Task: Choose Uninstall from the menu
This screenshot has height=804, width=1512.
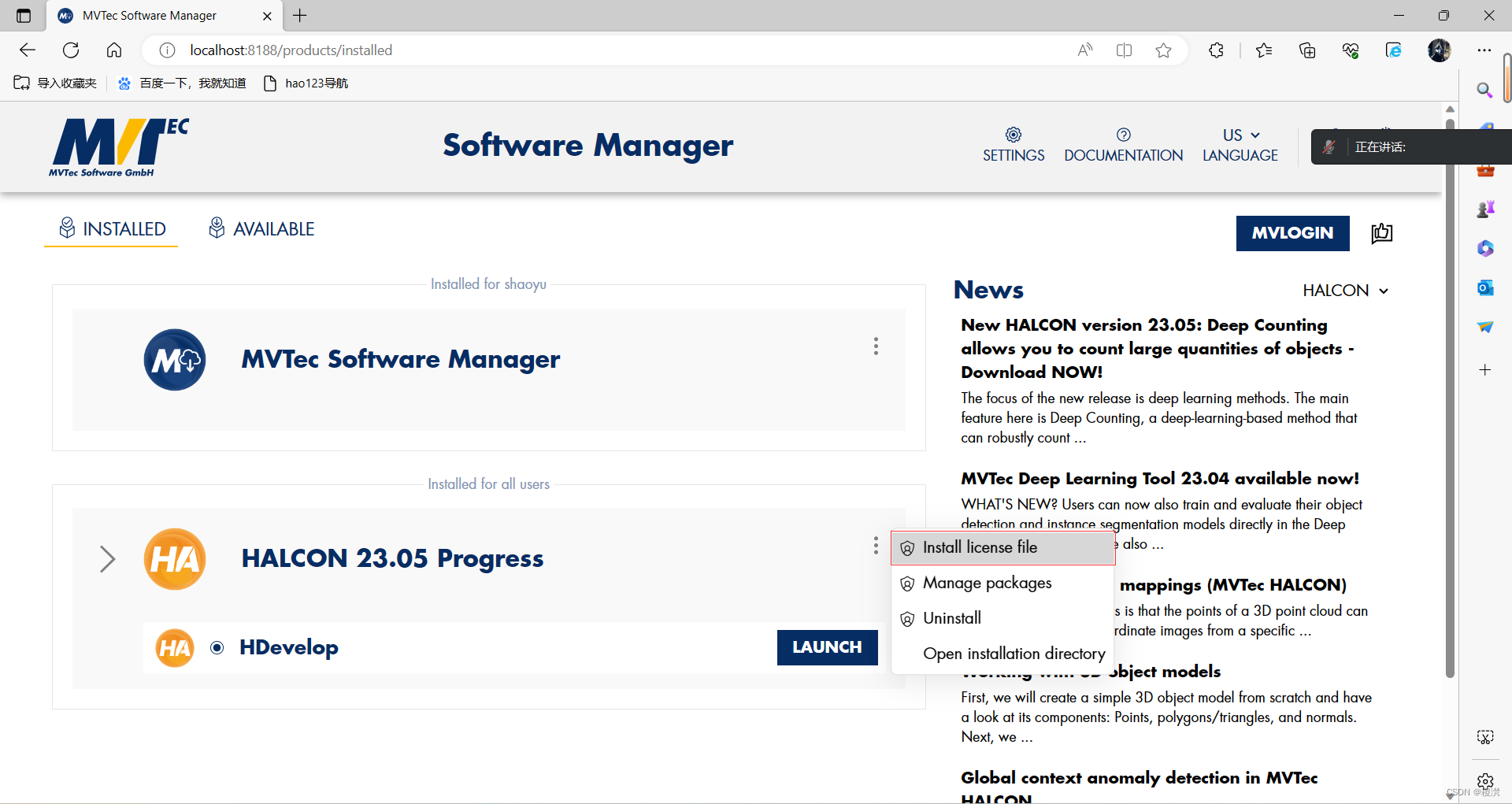Action: click(1002, 618)
